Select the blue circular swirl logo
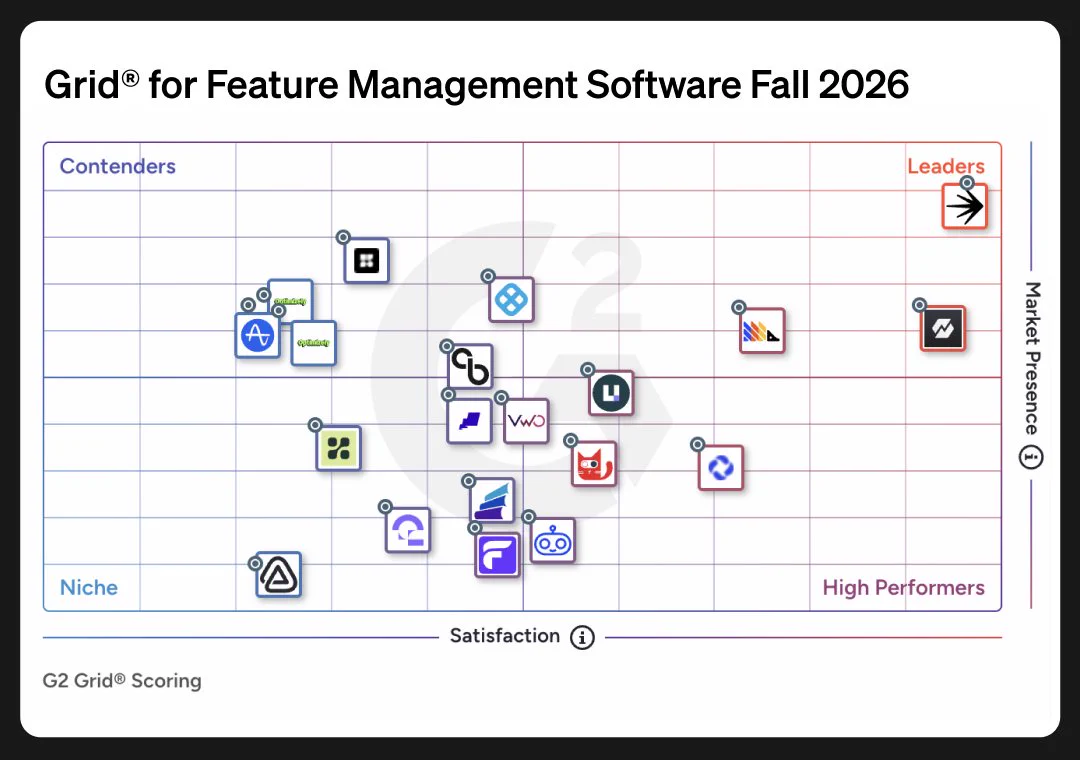The height and width of the screenshot is (760, 1080). click(x=720, y=468)
